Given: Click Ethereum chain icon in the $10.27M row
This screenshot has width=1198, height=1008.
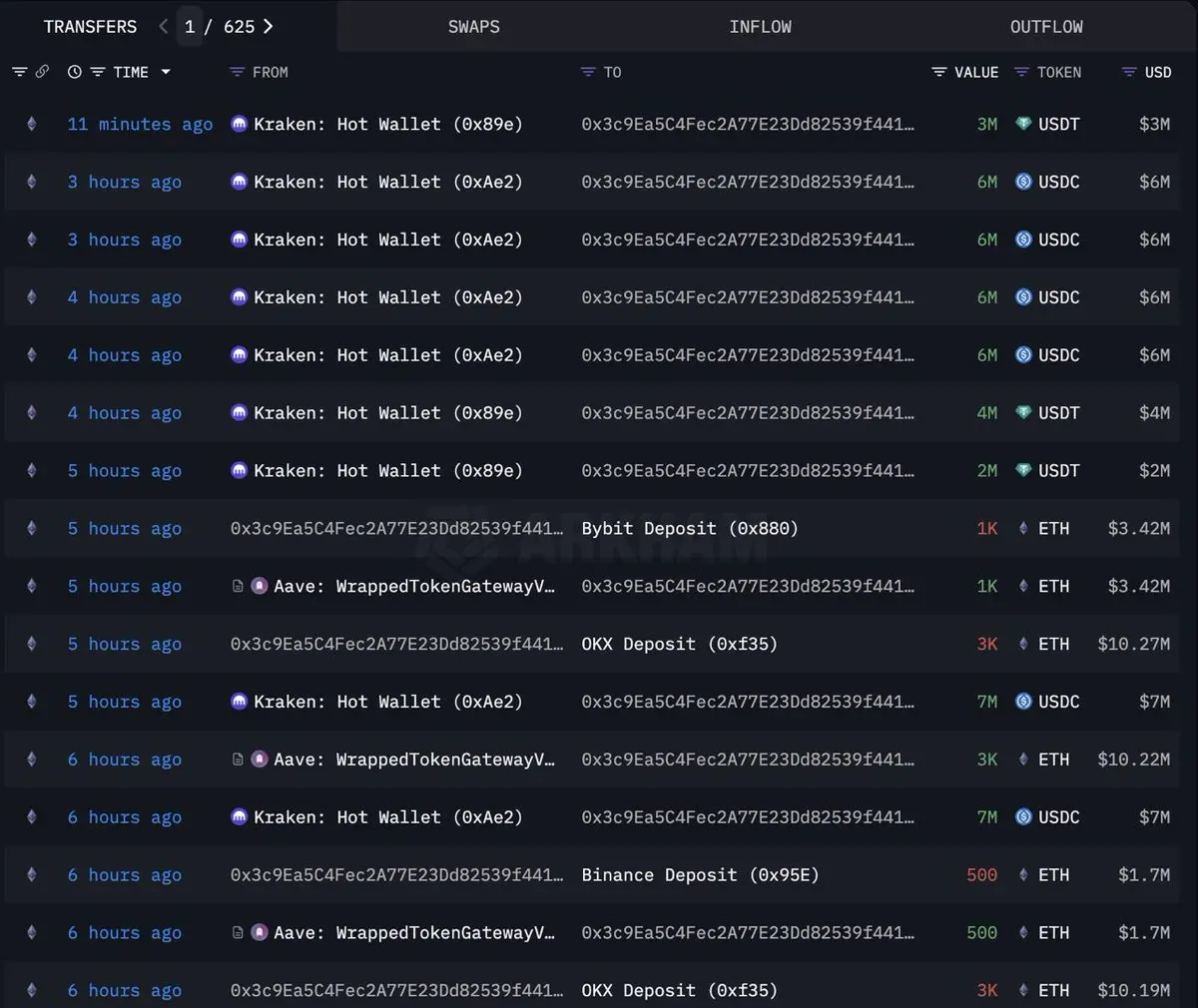Looking at the screenshot, I should pos(31,644).
